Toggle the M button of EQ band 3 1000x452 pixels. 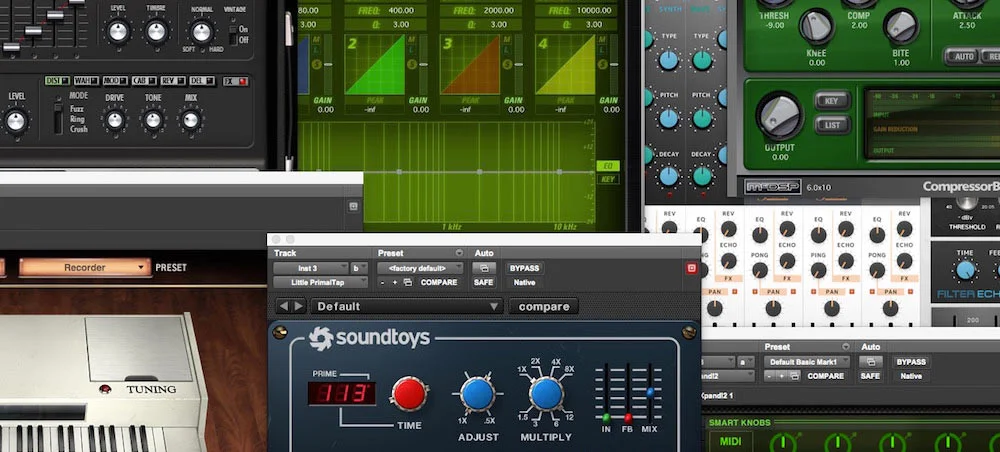click(x=506, y=39)
